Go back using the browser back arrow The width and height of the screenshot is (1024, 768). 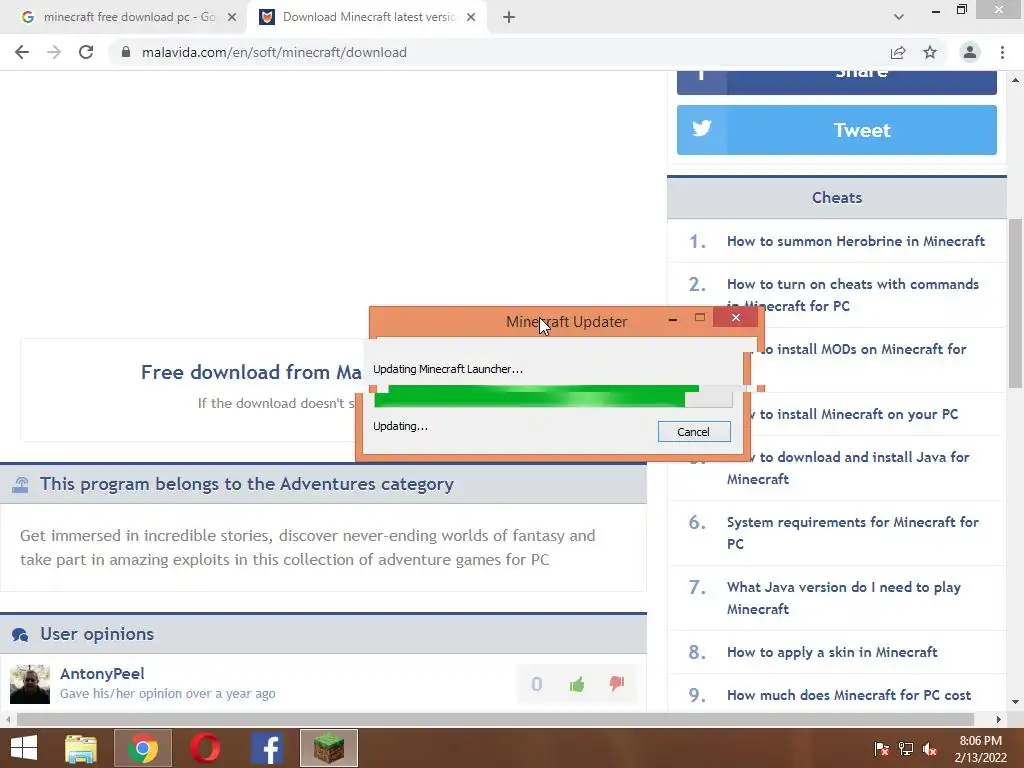point(22,52)
